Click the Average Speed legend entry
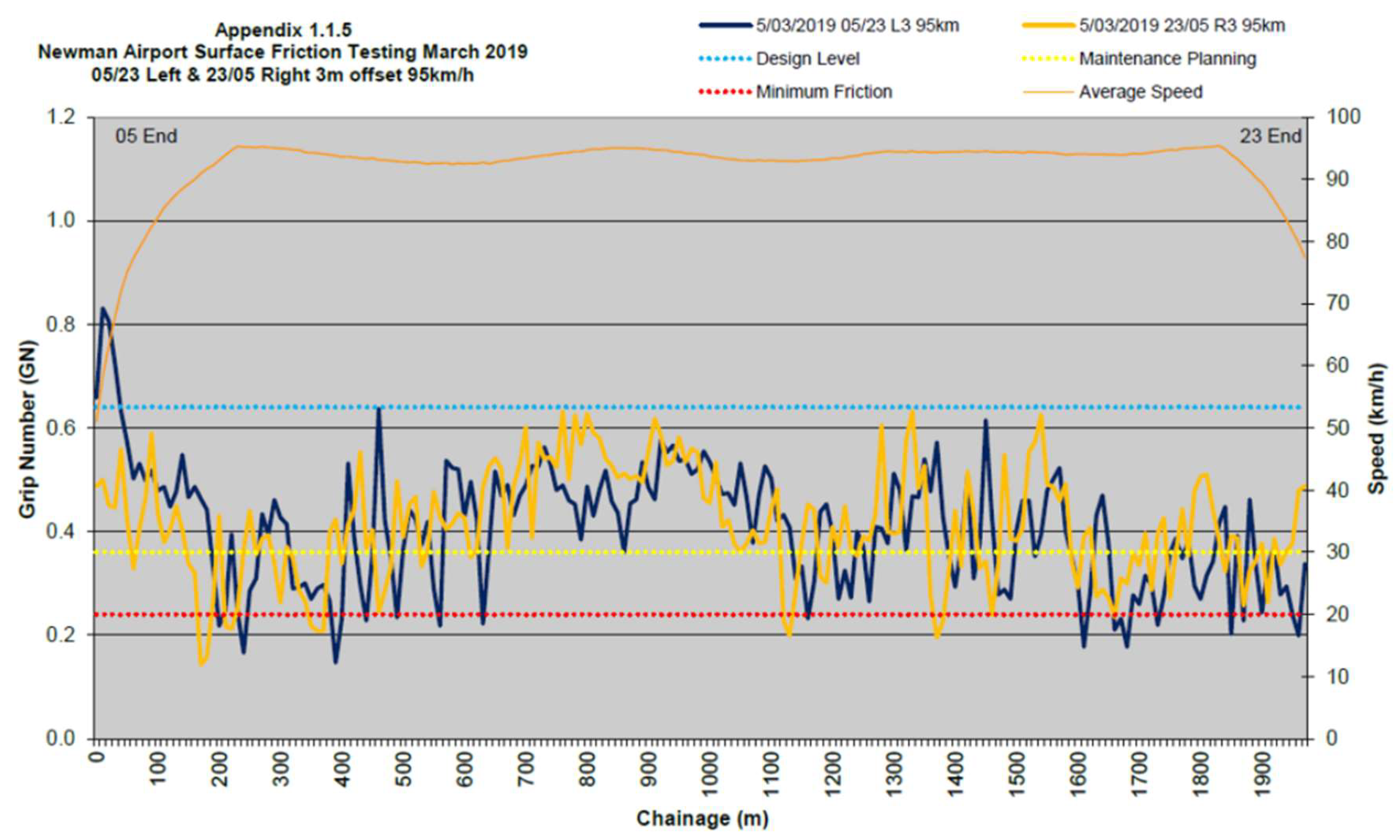 (1140, 92)
